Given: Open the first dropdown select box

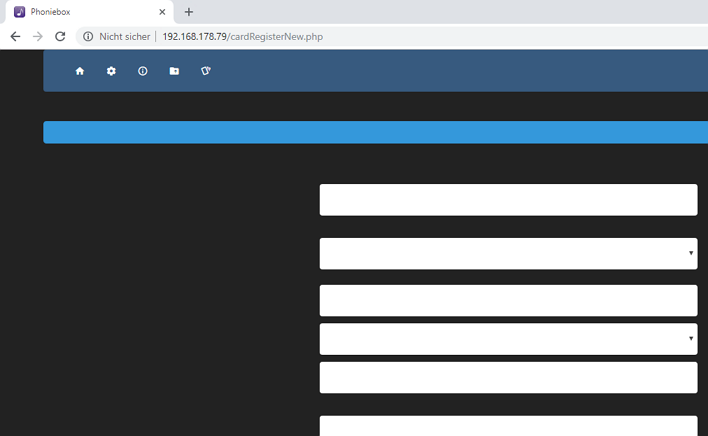Looking at the screenshot, I should click(x=508, y=254).
